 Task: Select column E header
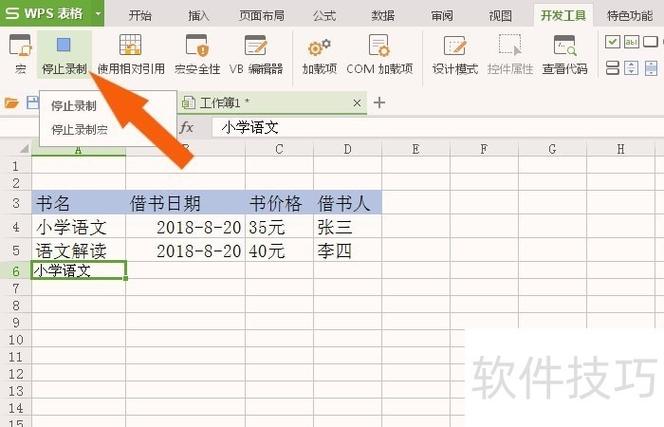tap(416, 149)
